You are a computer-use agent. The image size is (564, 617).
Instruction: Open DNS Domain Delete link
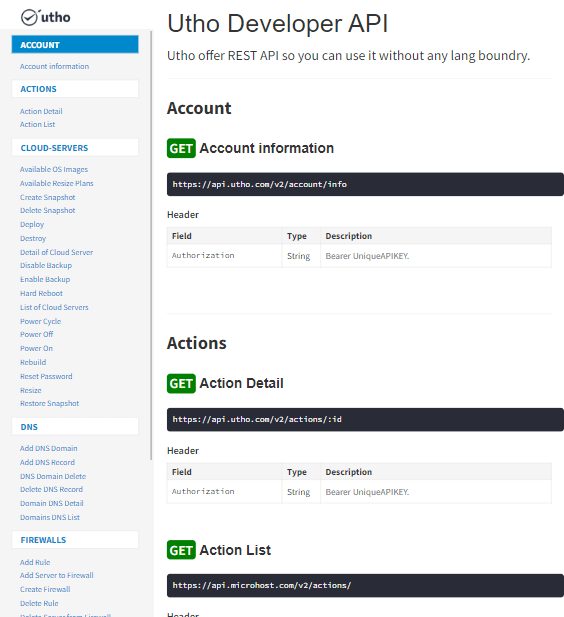[x=53, y=476]
